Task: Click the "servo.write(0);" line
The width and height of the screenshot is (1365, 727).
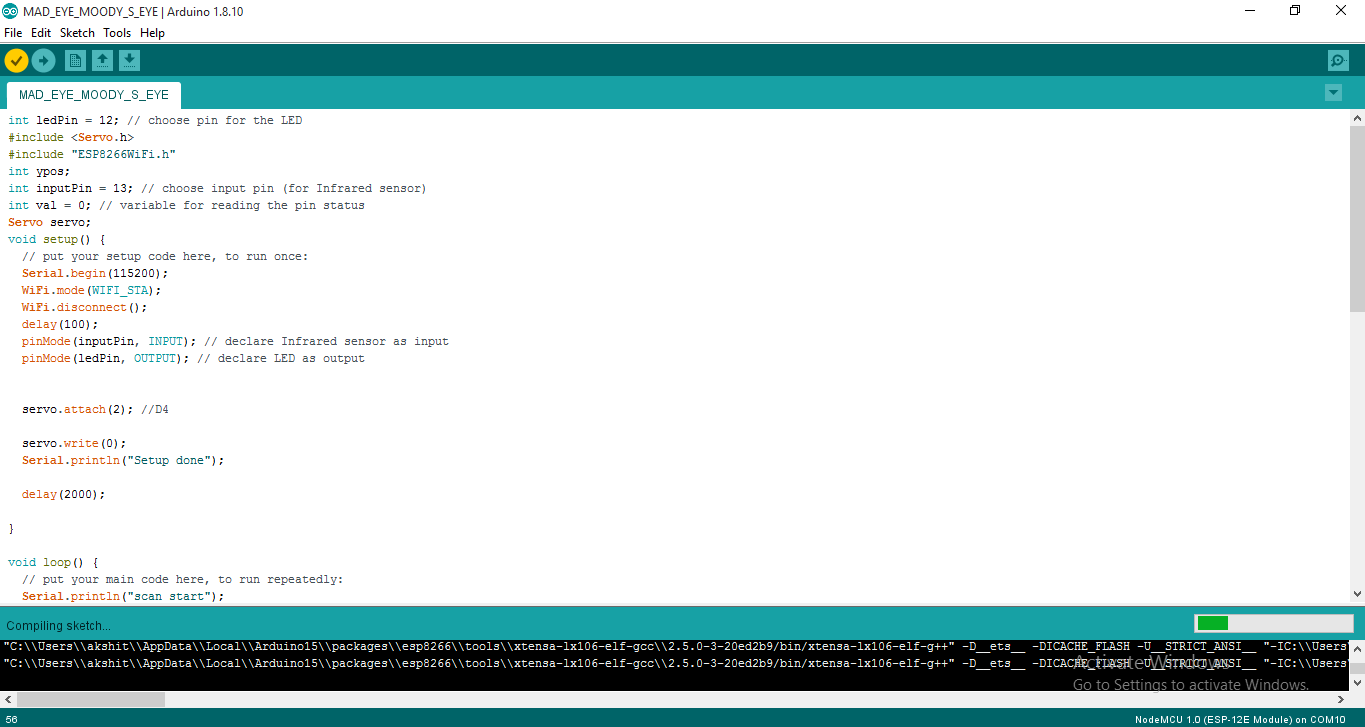Action: [x=74, y=443]
